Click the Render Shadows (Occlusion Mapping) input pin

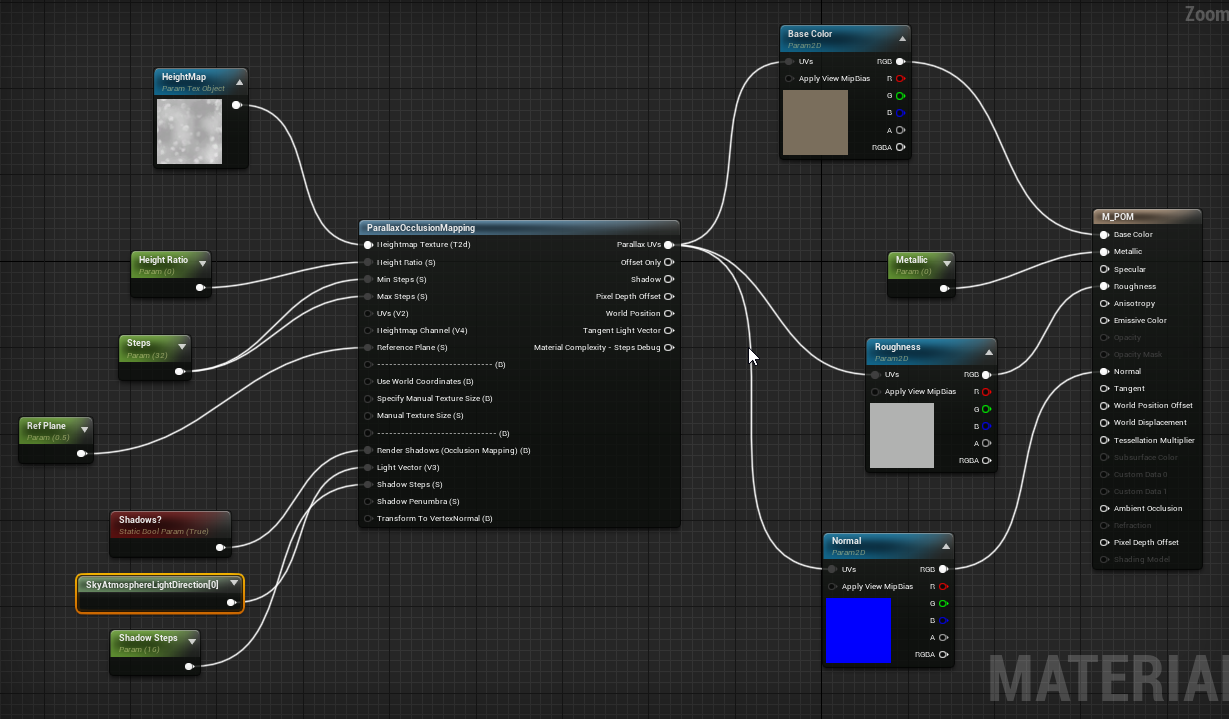368,451
